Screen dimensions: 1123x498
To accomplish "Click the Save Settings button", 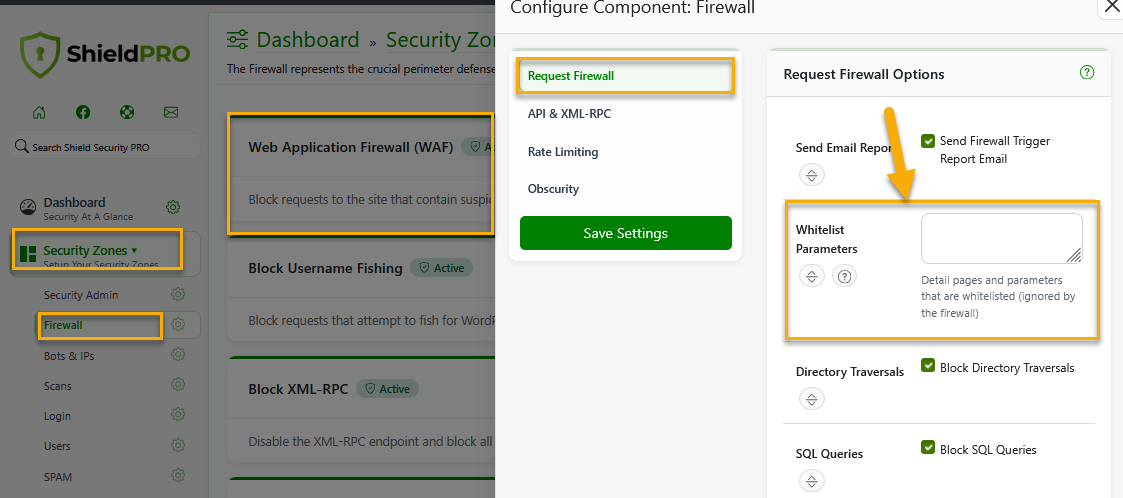I will [x=626, y=233].
